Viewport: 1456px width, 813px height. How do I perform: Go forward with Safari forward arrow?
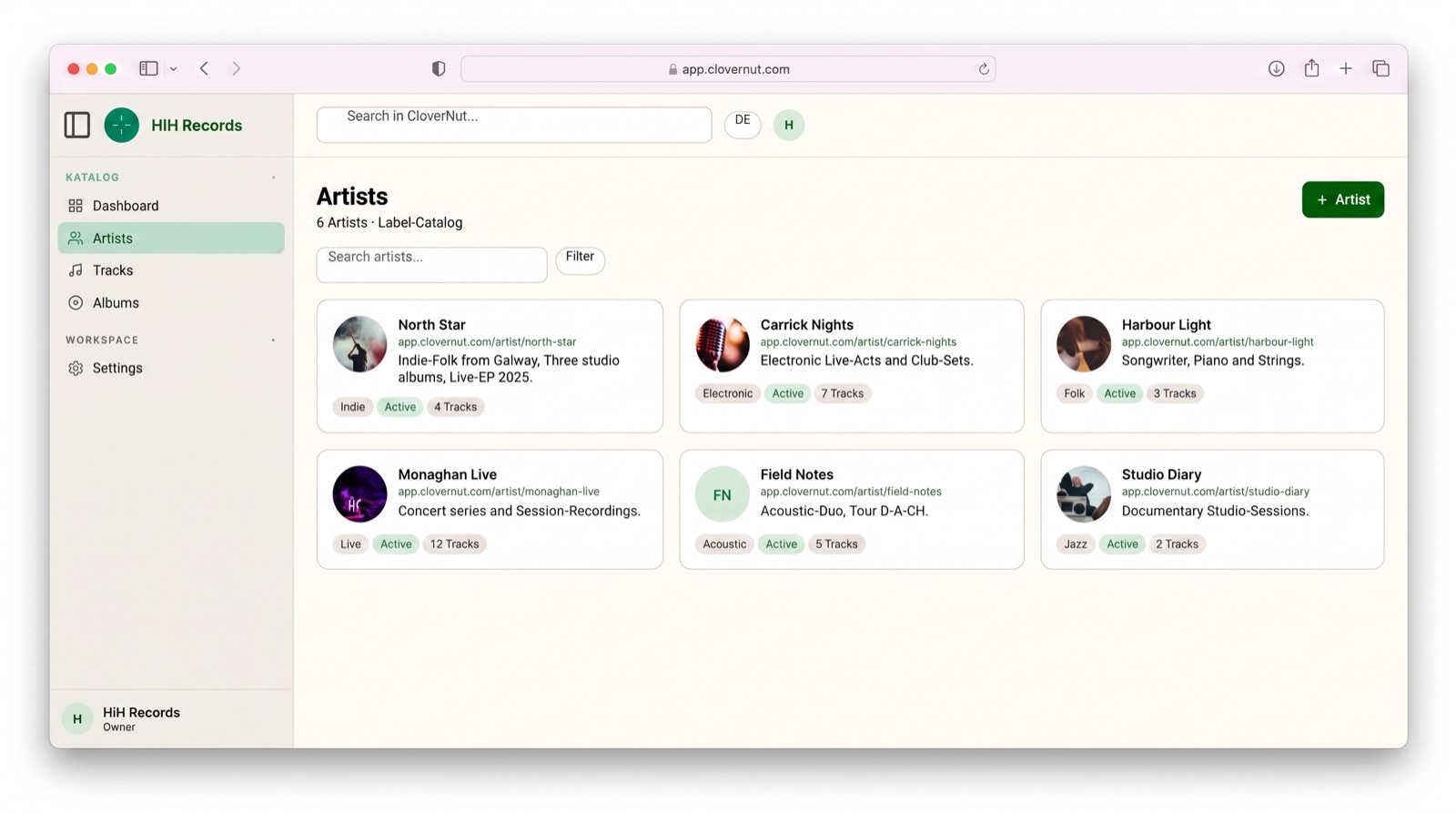click(236, 68)
